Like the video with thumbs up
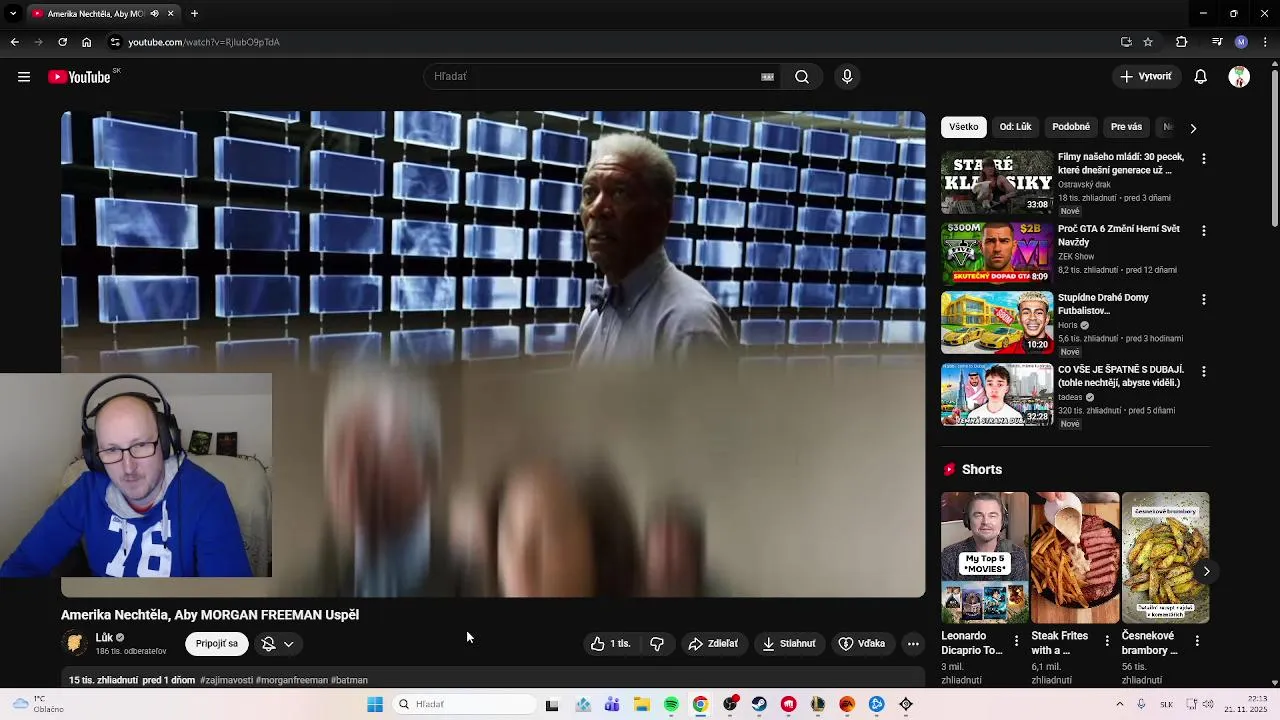 coord(611,644)
